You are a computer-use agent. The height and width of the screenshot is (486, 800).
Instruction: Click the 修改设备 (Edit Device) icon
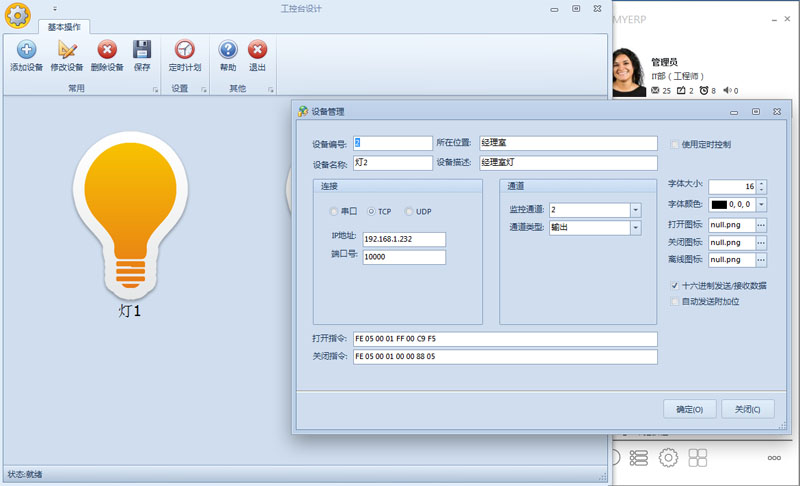(67, 50)
